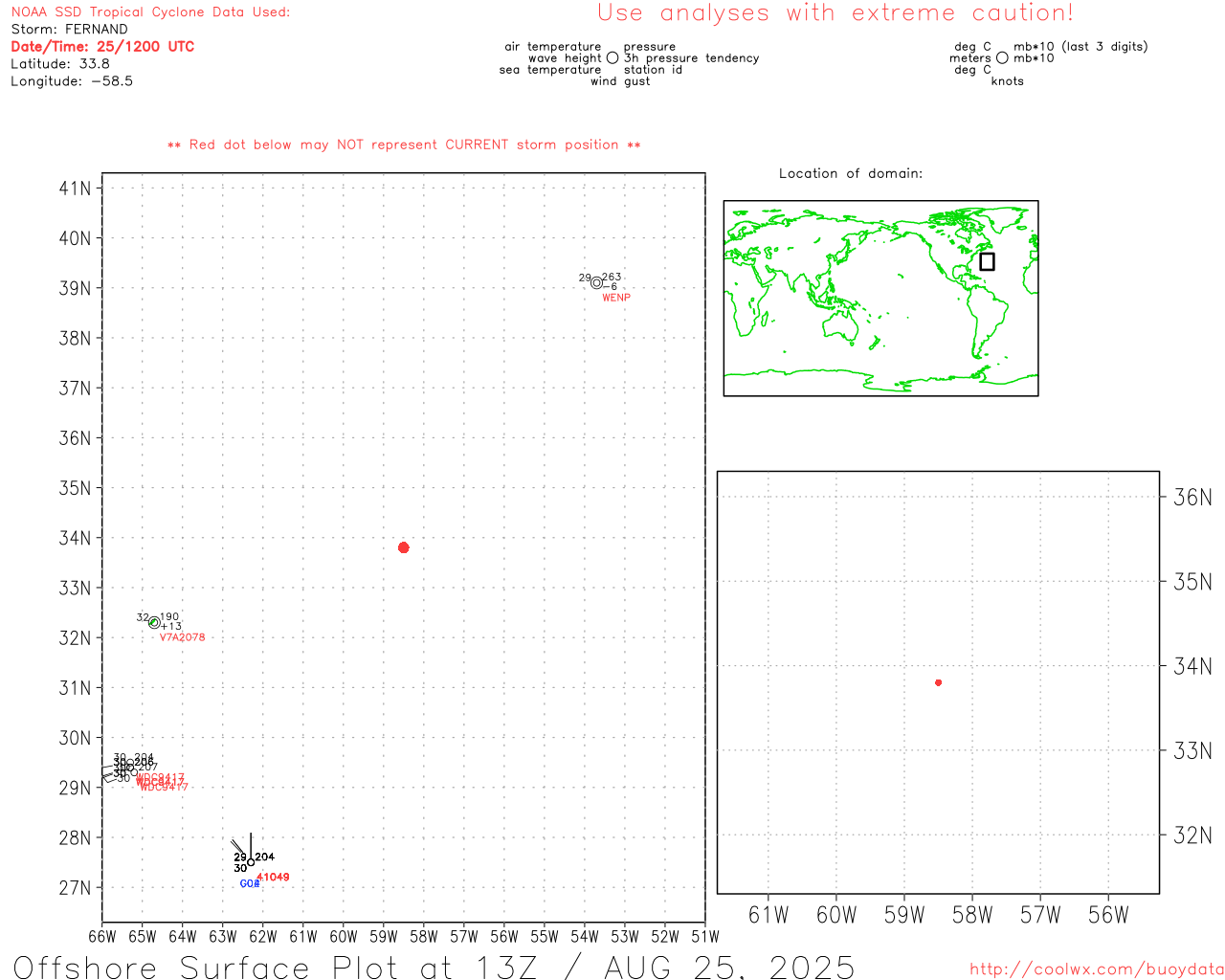Click the 62W longitude label on main map
Viewport: 1225px width, 980px height.
(263, 936)
